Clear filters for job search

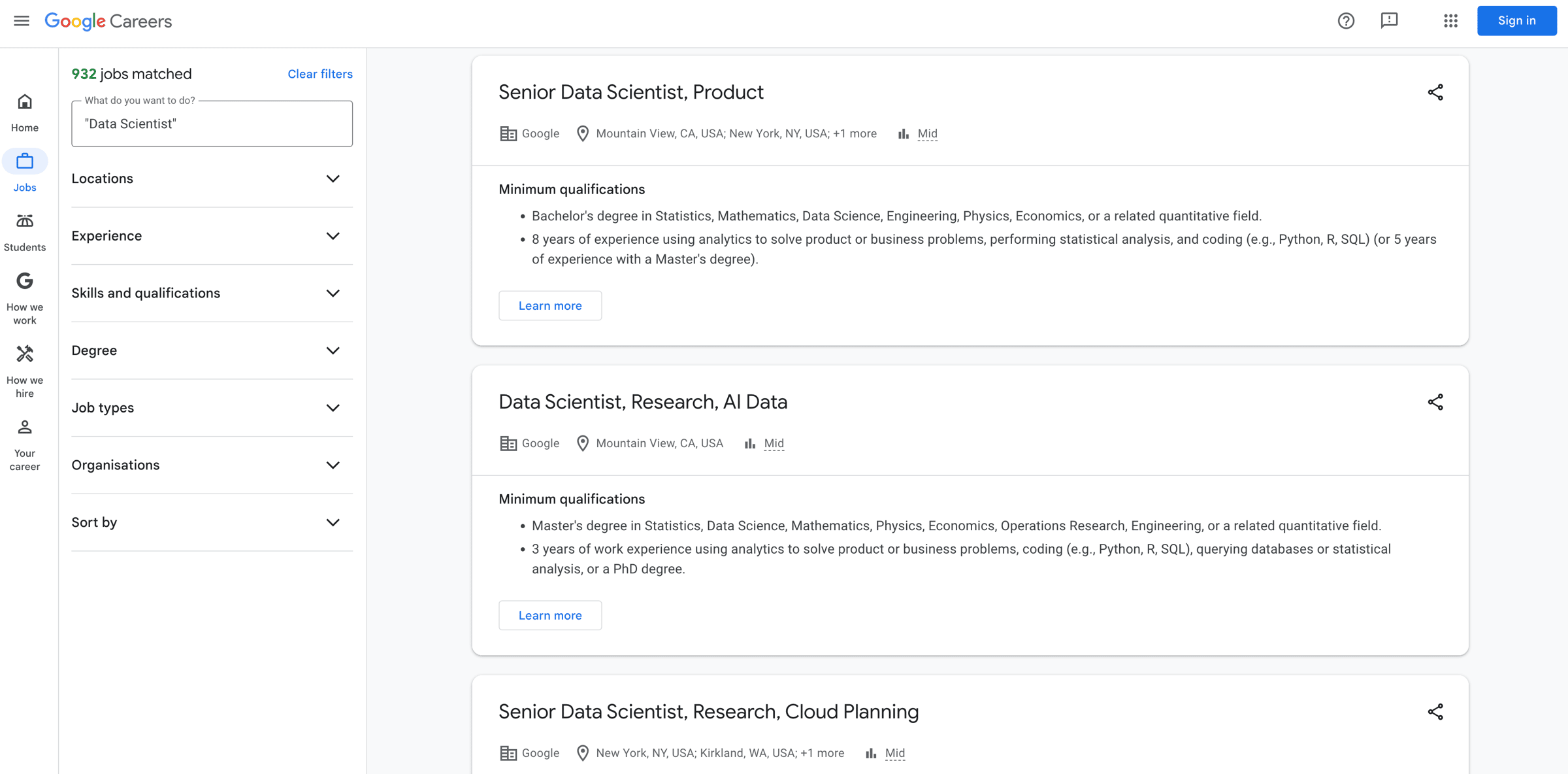click(x=320, y=74)
